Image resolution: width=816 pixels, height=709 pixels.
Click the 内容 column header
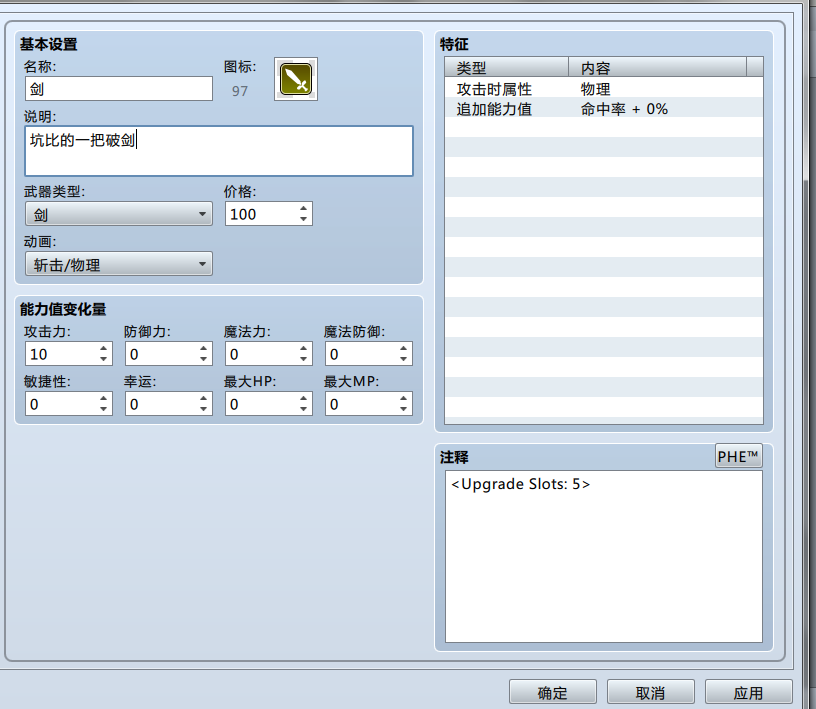click(657, 68)
